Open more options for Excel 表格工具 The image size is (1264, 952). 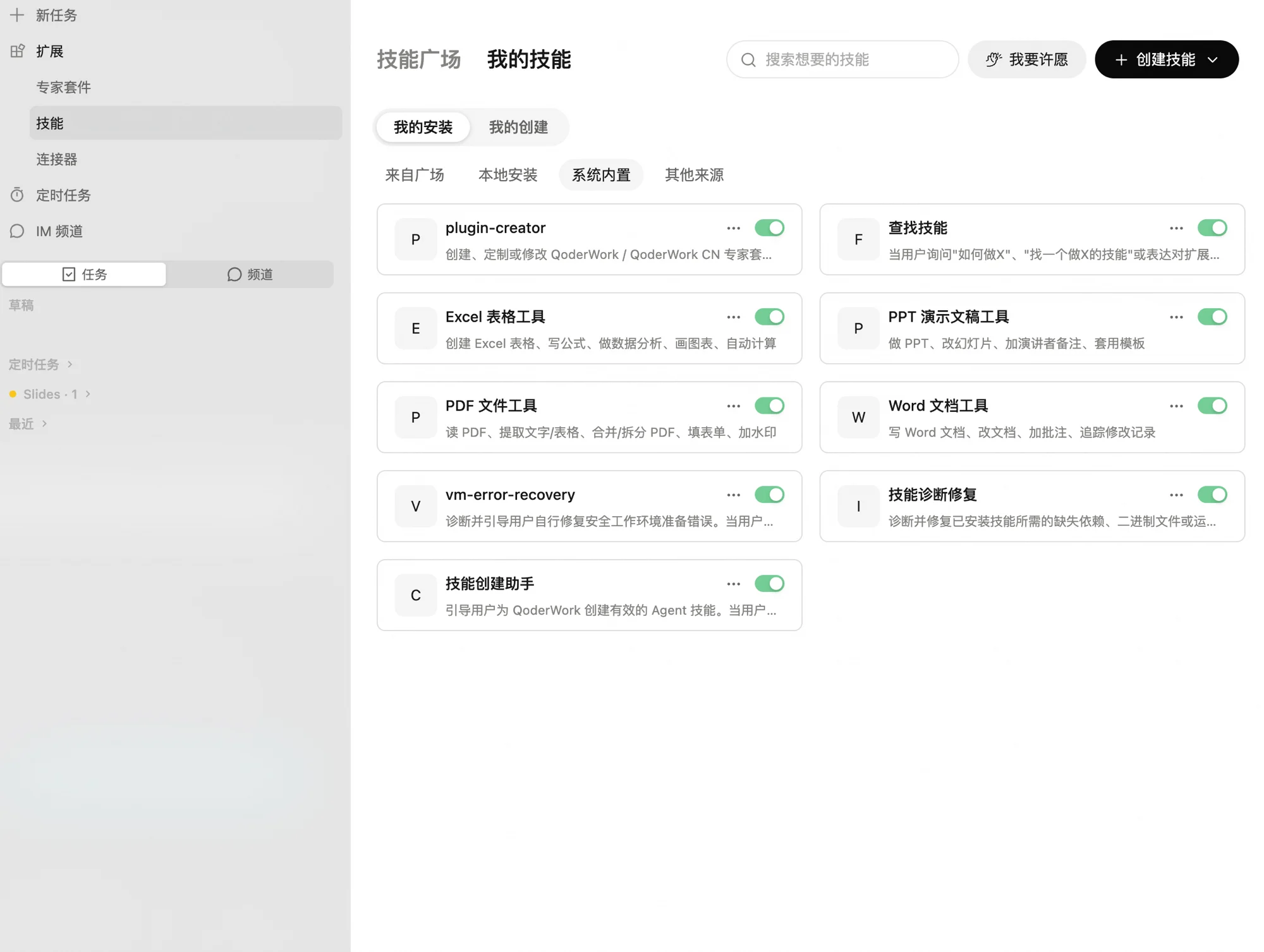pyautogui.click(x=733, y=317)
